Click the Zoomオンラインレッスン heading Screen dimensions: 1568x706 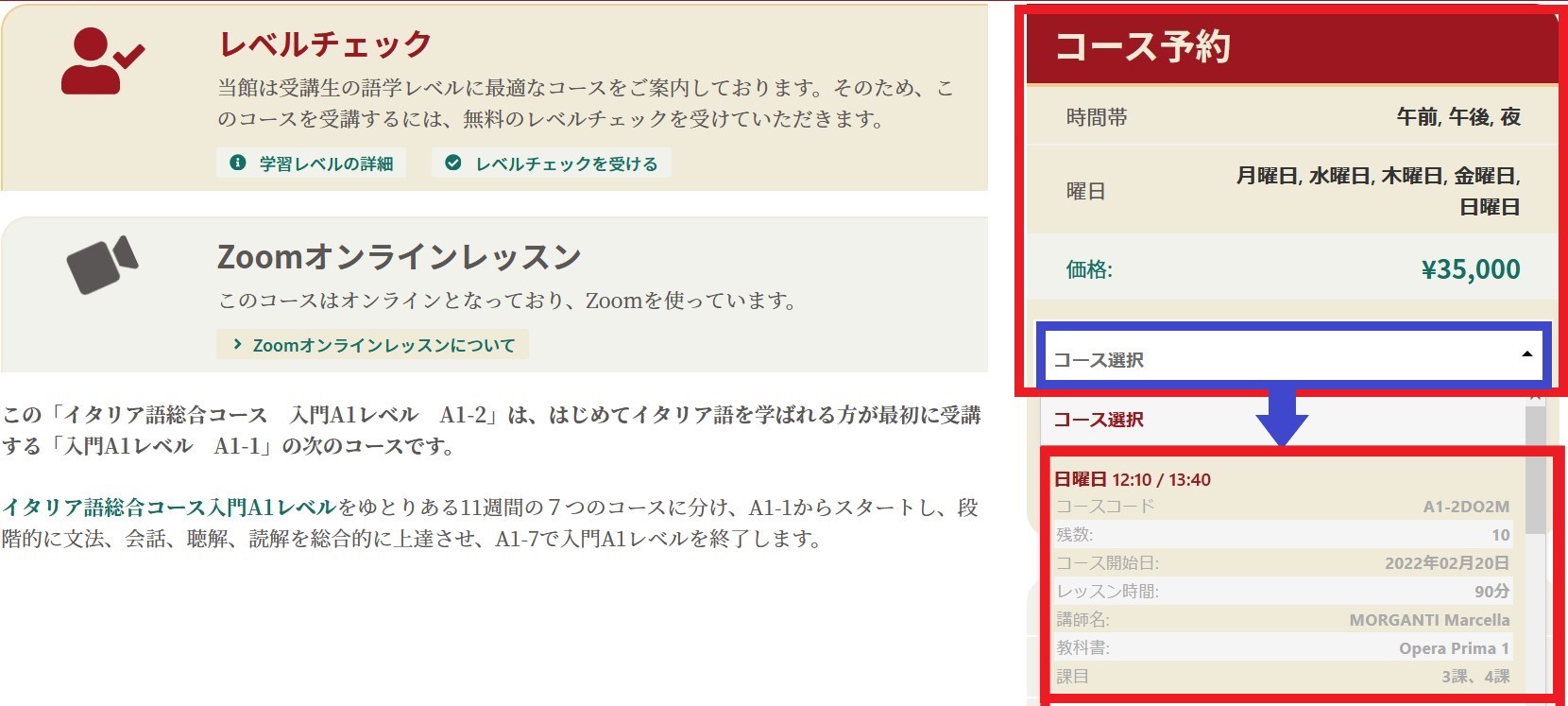point(399,256)
